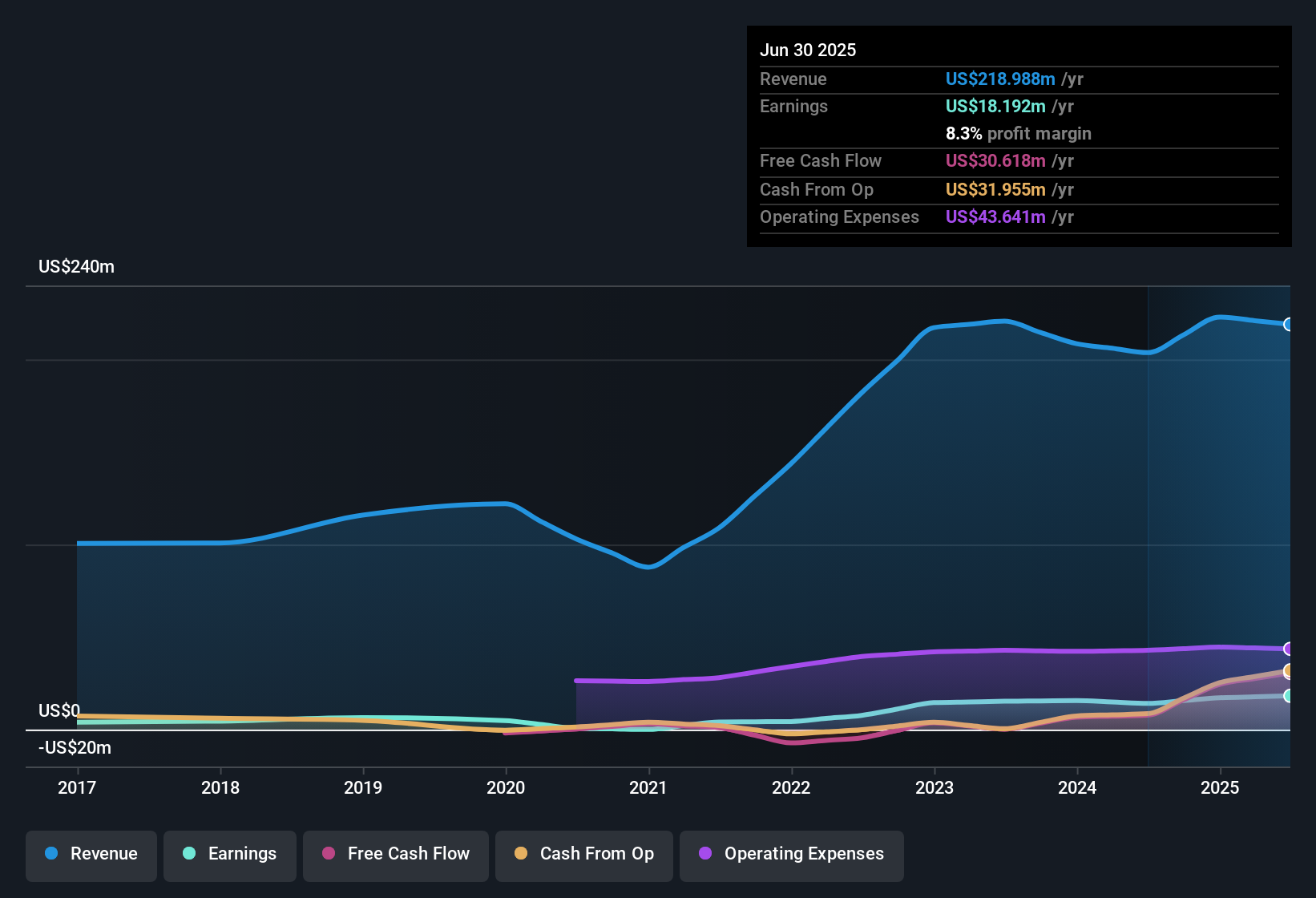
Task: Click the blue Revenue legend dot
Action: (x=50, y=854)
